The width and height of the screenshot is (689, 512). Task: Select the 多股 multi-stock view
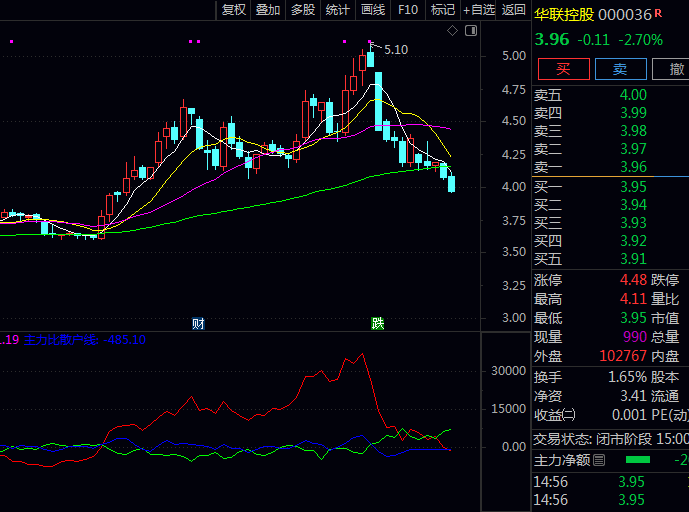(x=303, y=10)
